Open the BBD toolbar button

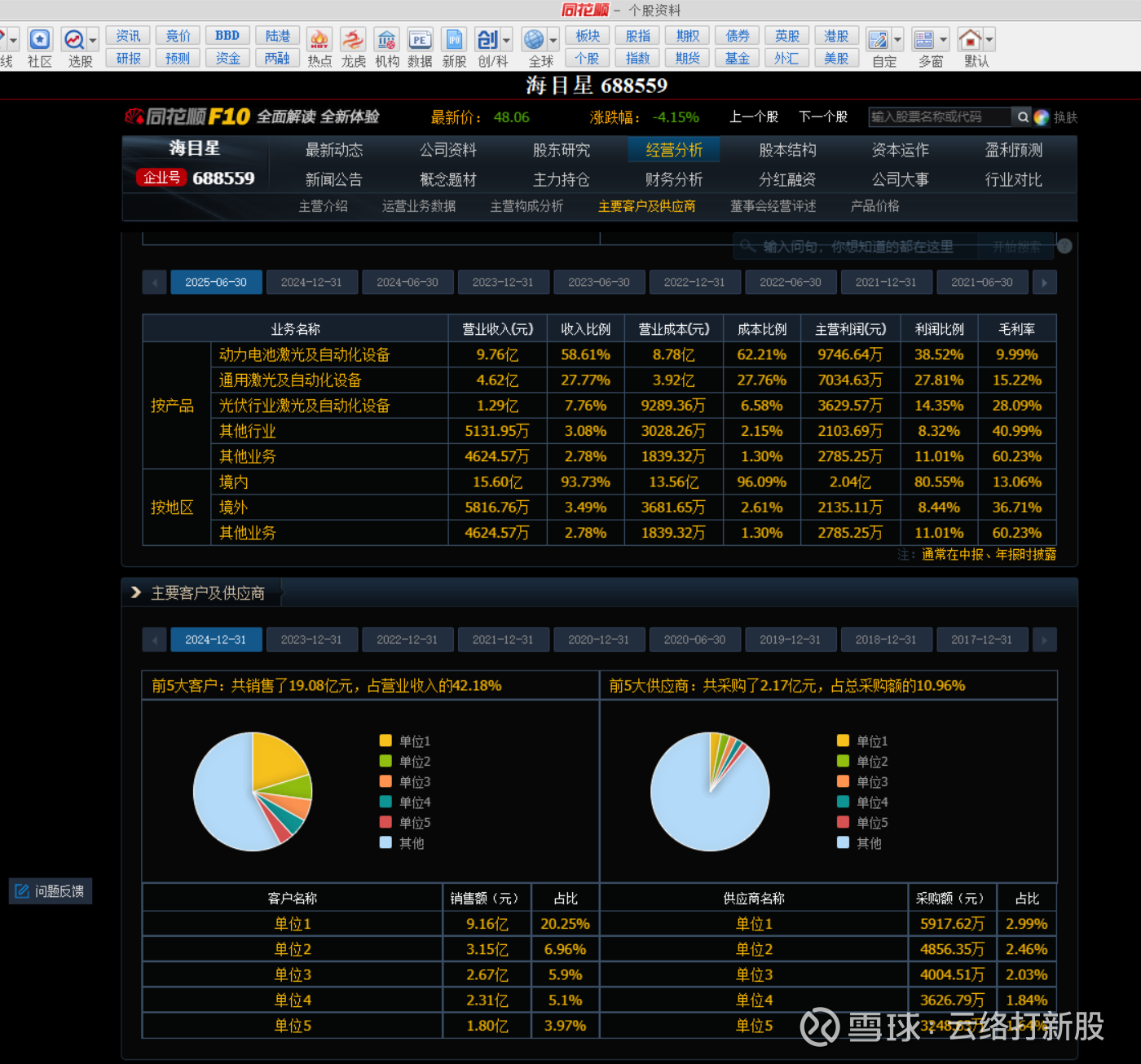227,36
